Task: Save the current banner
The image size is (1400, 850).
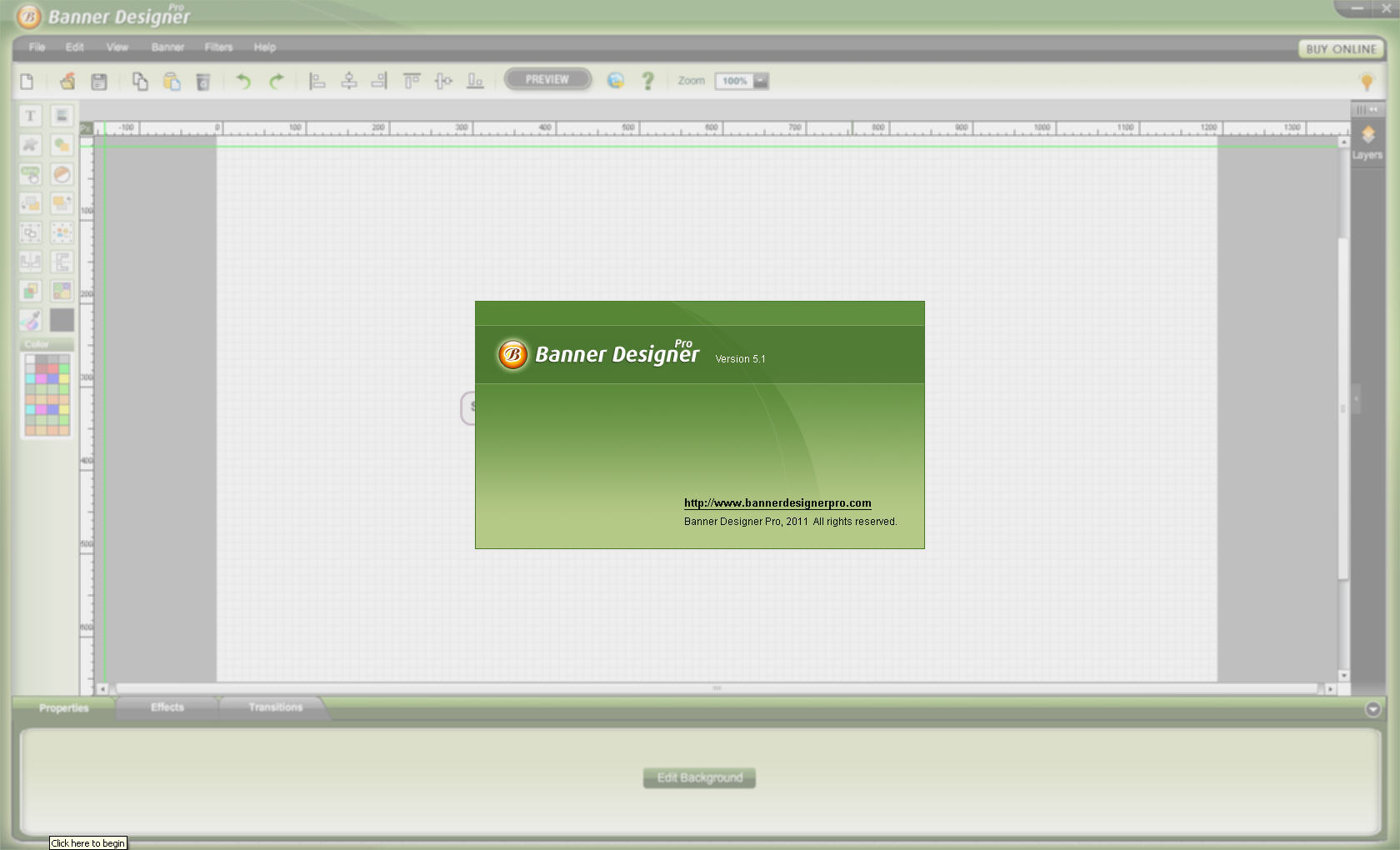Action: pyautogui.click(x=99, y=81)
